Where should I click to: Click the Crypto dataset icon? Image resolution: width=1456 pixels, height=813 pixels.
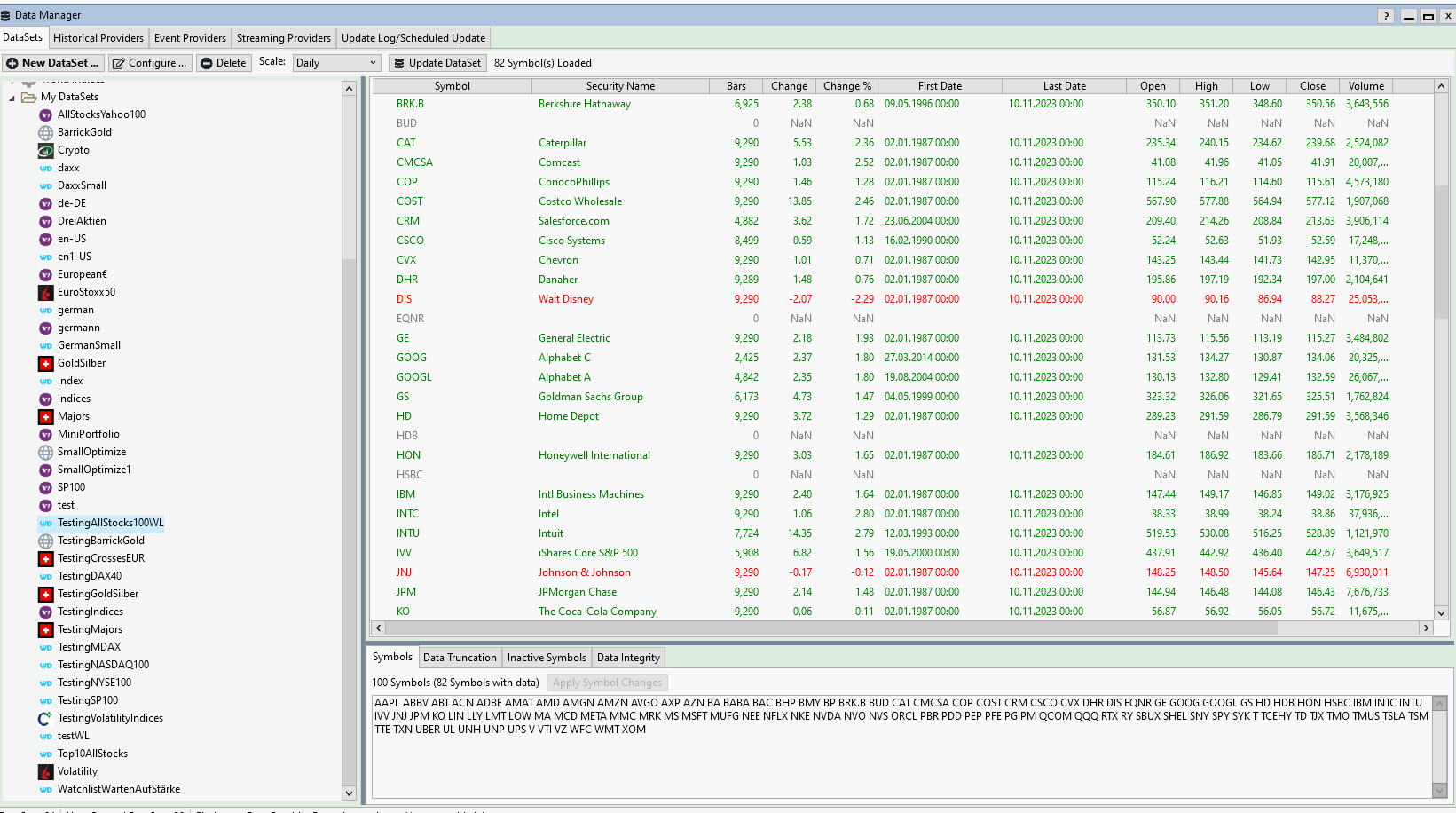click(46, 150)
